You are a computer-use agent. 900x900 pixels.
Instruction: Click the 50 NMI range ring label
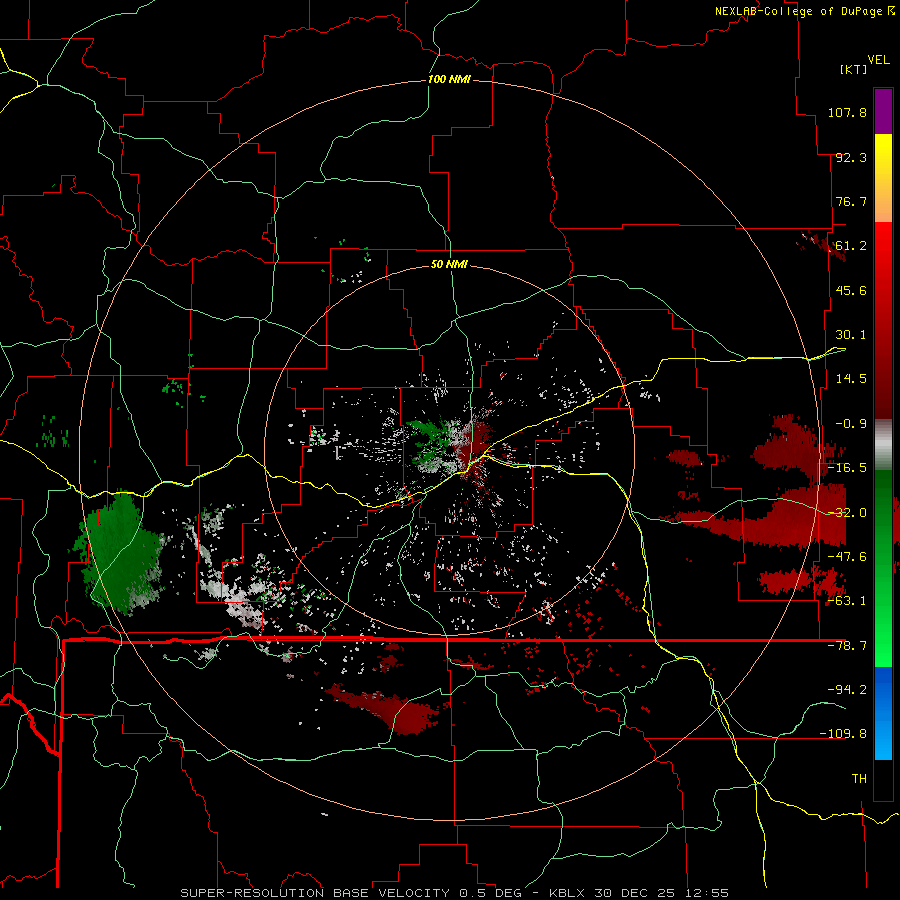coord(449,264)
